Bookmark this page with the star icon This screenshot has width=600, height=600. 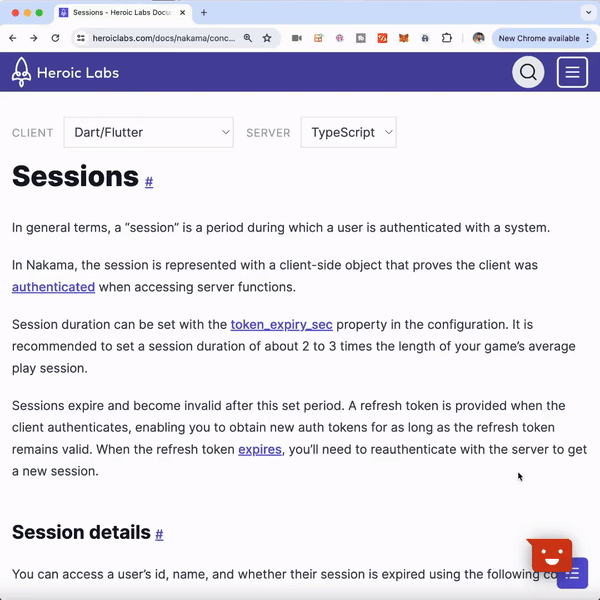click(x=267, y=38)
